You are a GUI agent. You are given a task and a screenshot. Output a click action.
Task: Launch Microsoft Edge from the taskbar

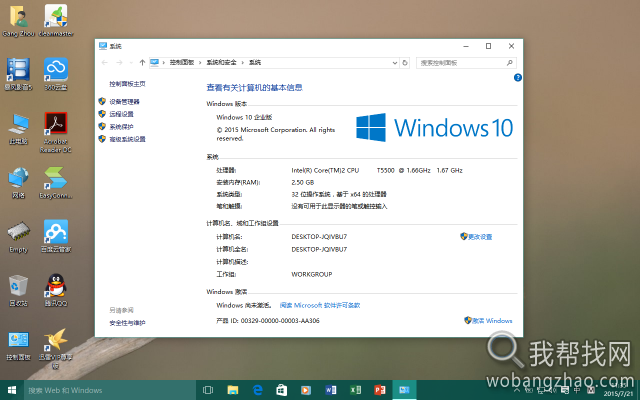pyautogui.click(x=257, y=390)
